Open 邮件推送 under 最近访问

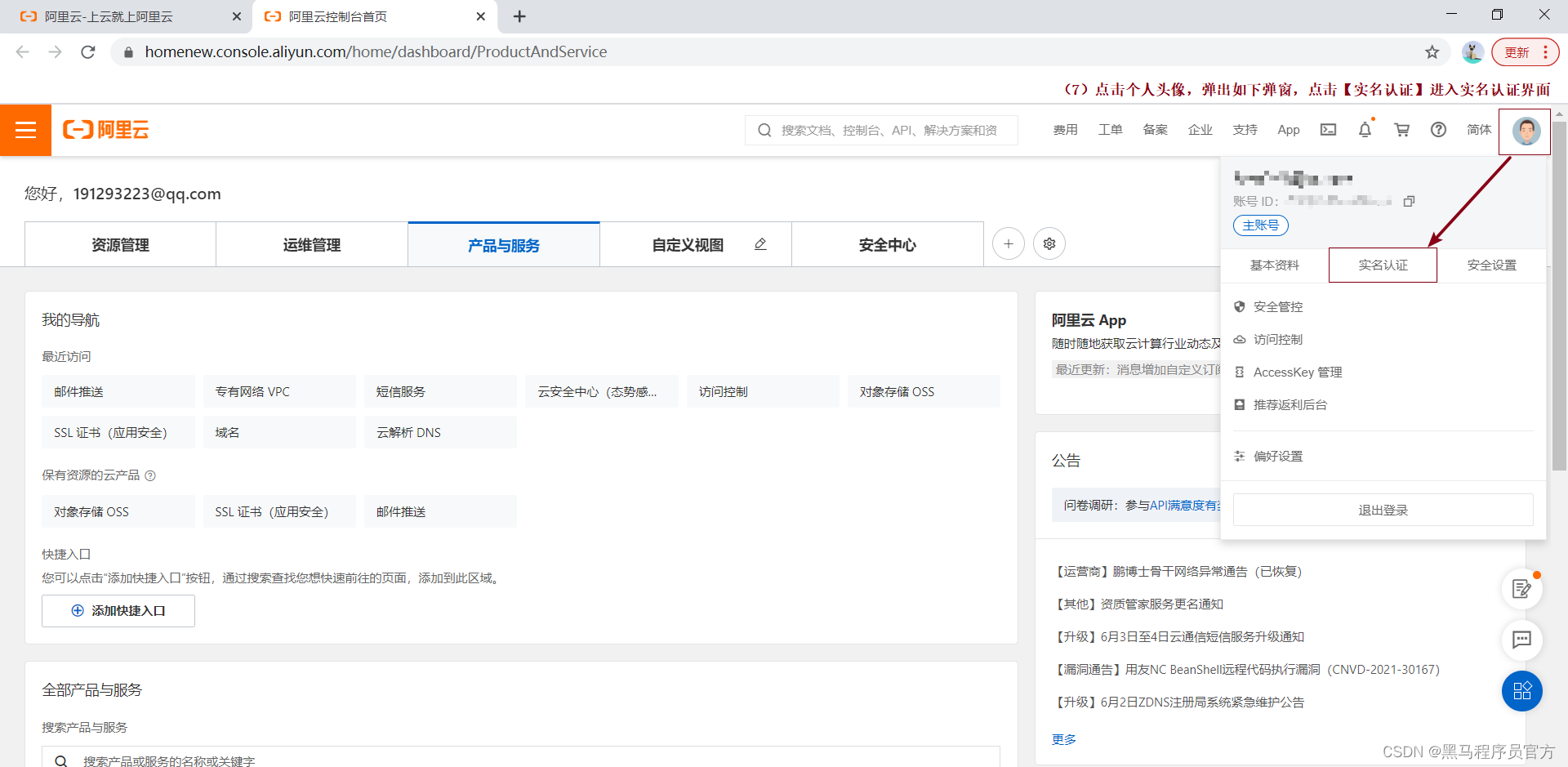tap(118, 391)
